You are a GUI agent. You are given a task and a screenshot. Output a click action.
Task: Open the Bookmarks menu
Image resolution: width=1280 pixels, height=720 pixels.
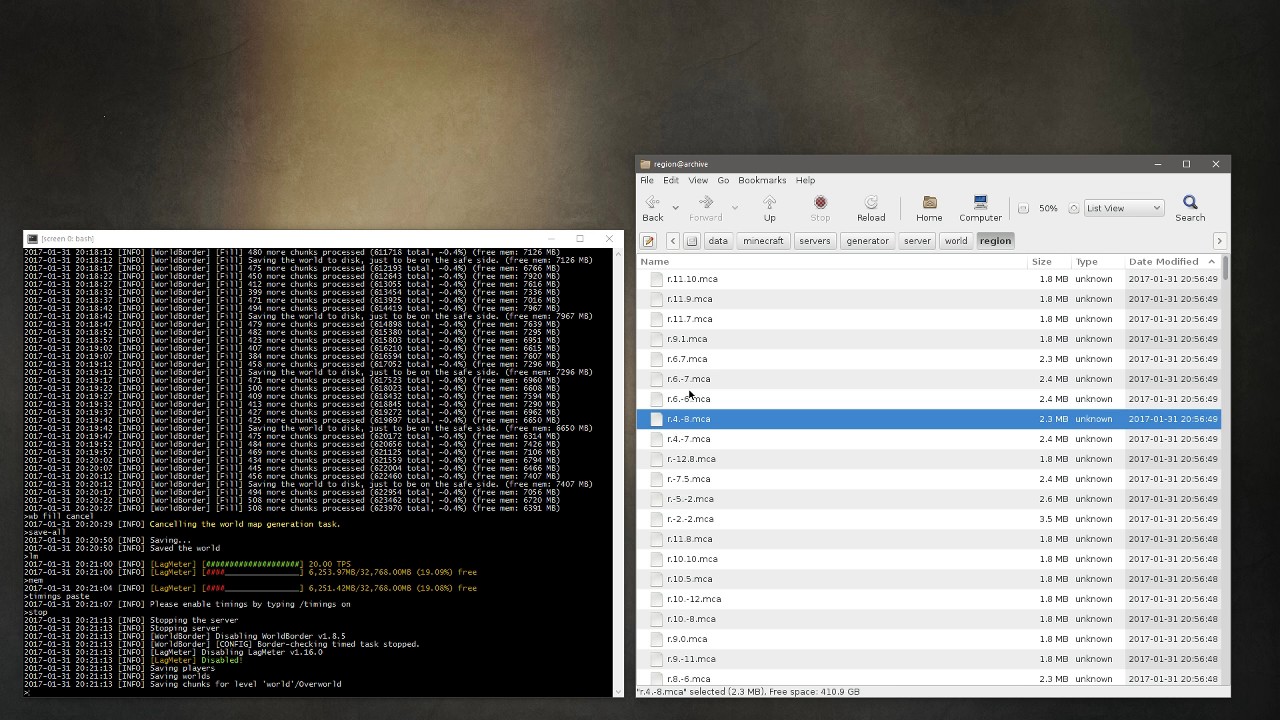762,180
